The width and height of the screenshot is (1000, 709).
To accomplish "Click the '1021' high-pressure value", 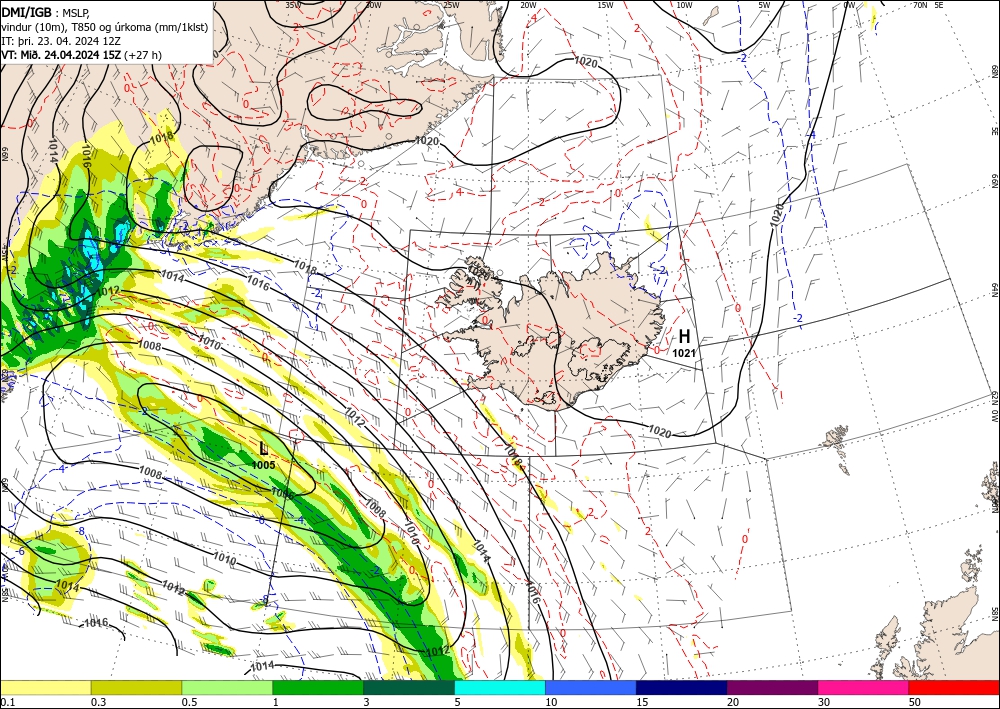I will (x=684, y=352).
